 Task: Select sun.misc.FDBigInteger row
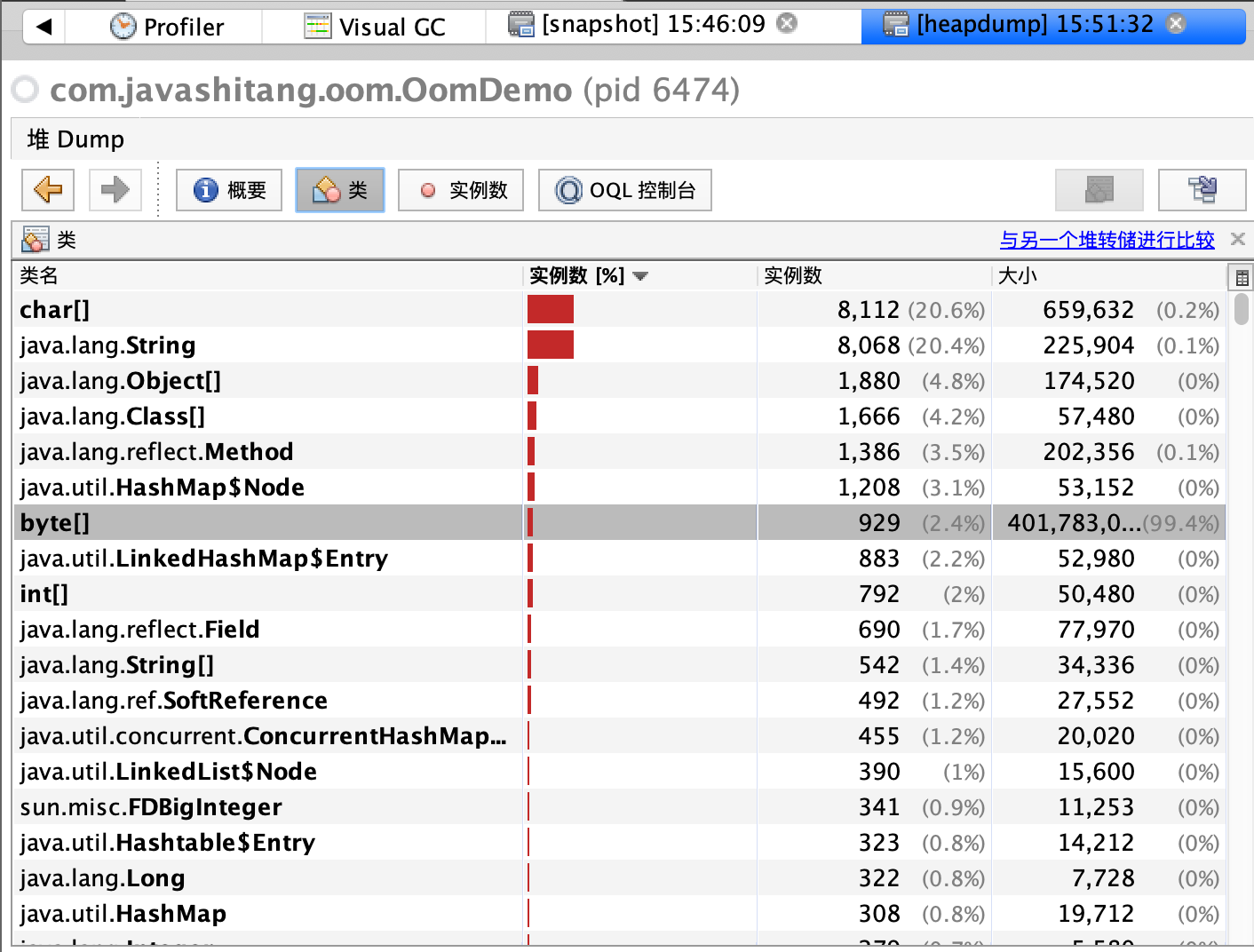[x=620, y=806]
